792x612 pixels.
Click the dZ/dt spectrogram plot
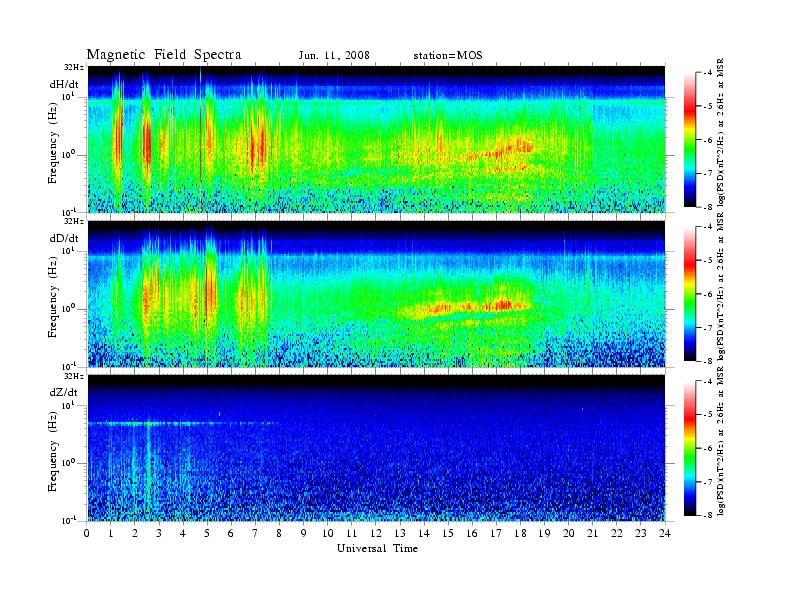[376, 448]
